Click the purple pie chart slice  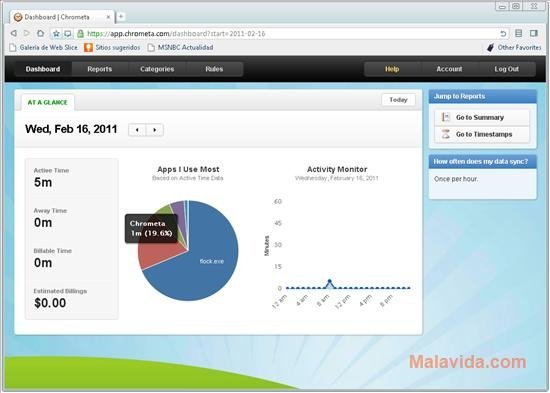(178, 211)
